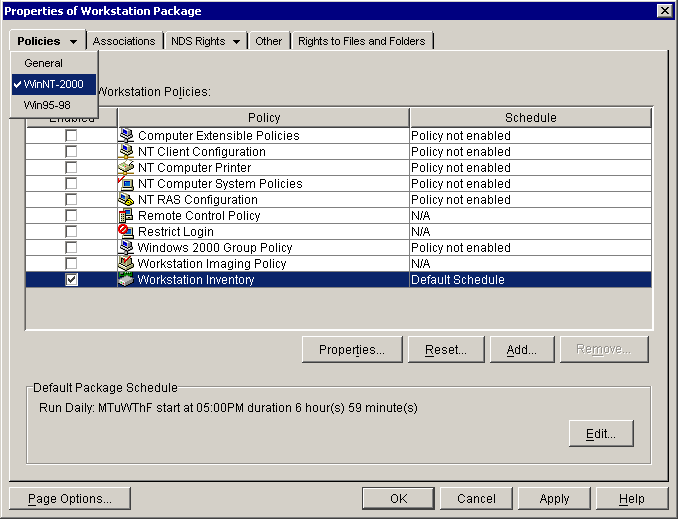Click the Apply button
The height and width of the screenshot is (519, 678).
(554, 499)
